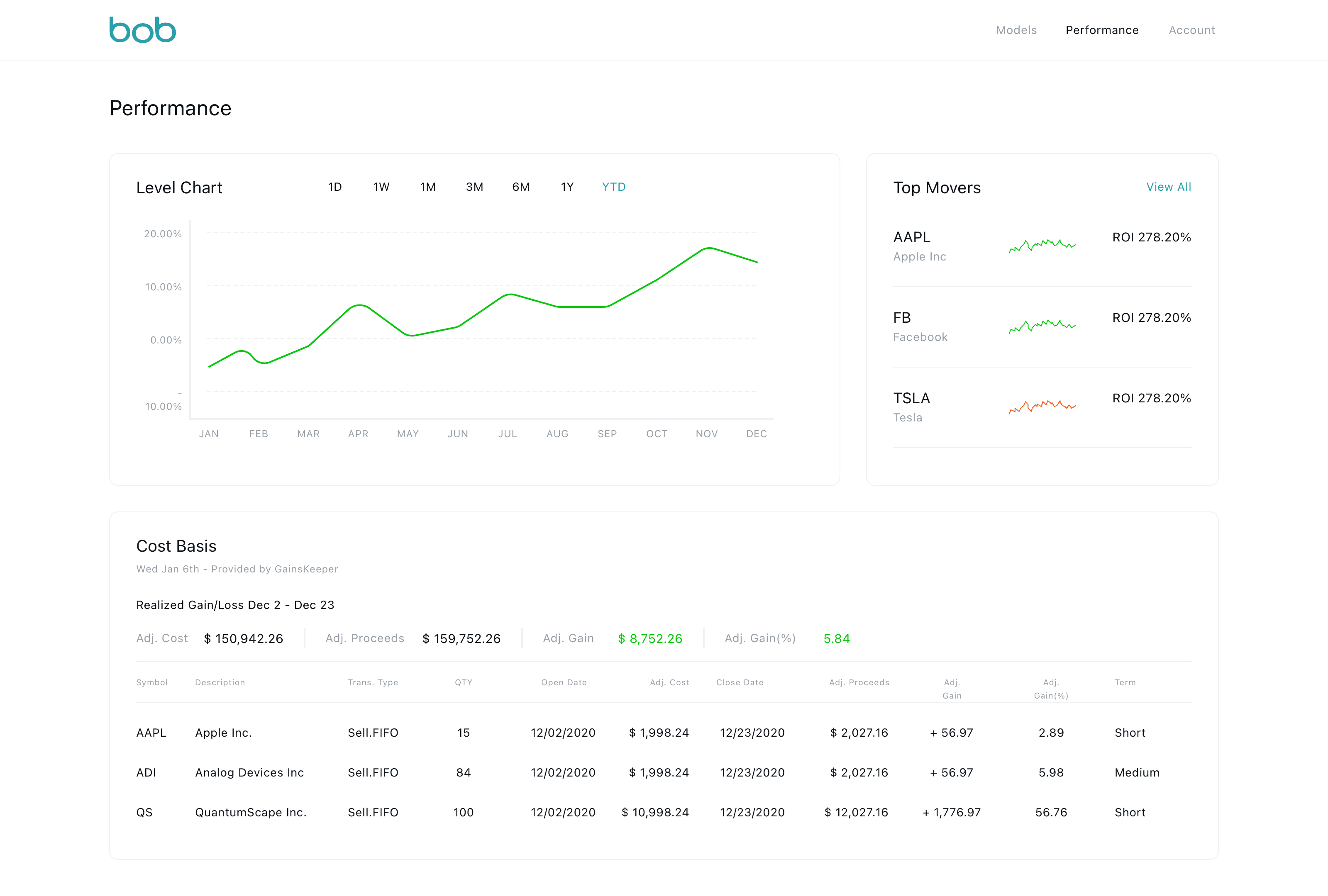Click the Open Date column header

pos(564,682)
